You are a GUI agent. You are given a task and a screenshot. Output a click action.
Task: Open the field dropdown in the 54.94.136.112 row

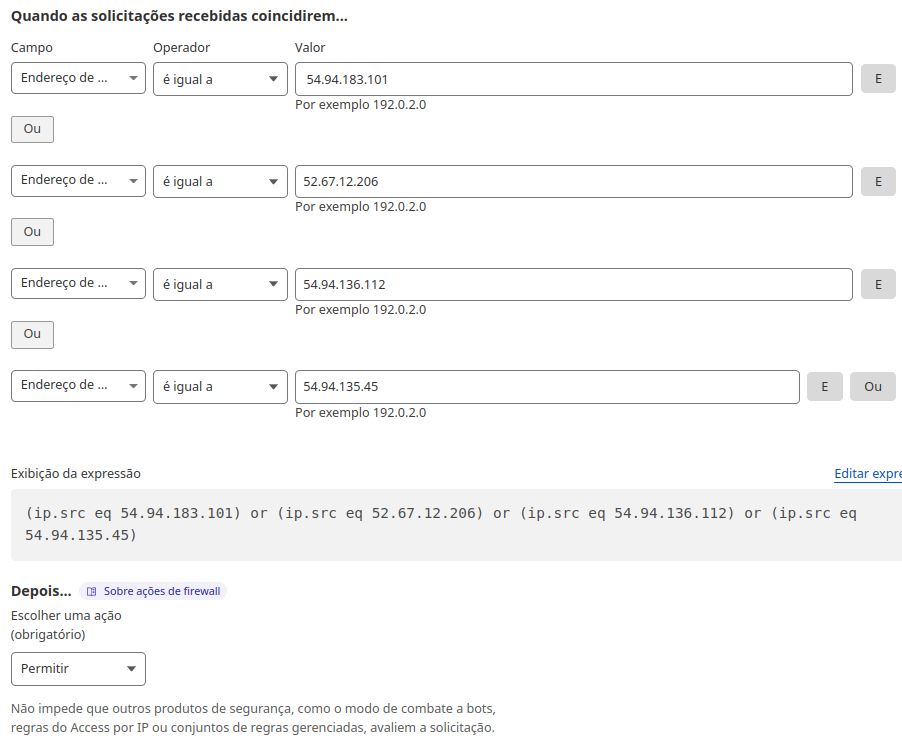78,283
